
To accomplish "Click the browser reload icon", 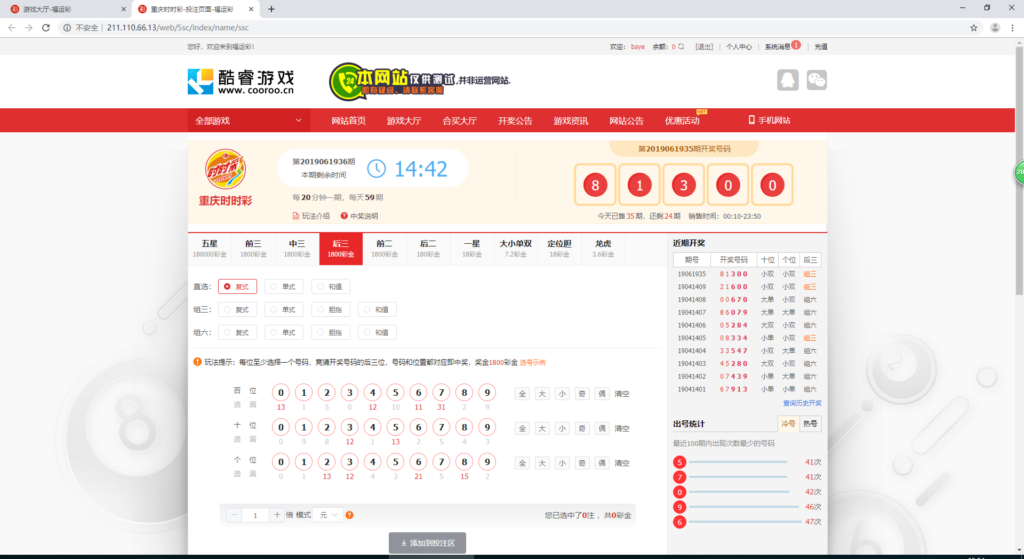I will click(46, 27).
